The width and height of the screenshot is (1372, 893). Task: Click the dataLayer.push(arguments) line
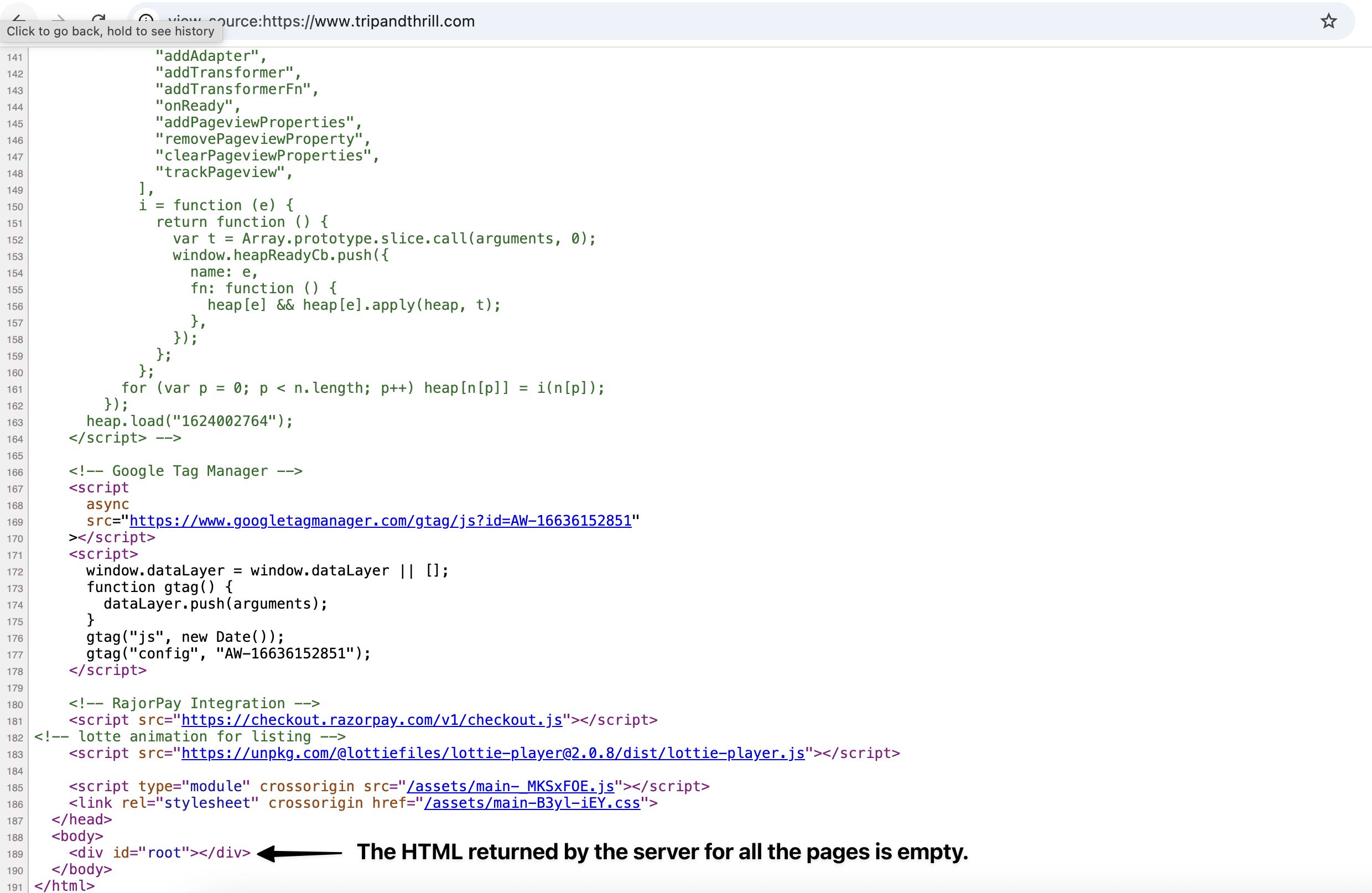coord(216,604)
